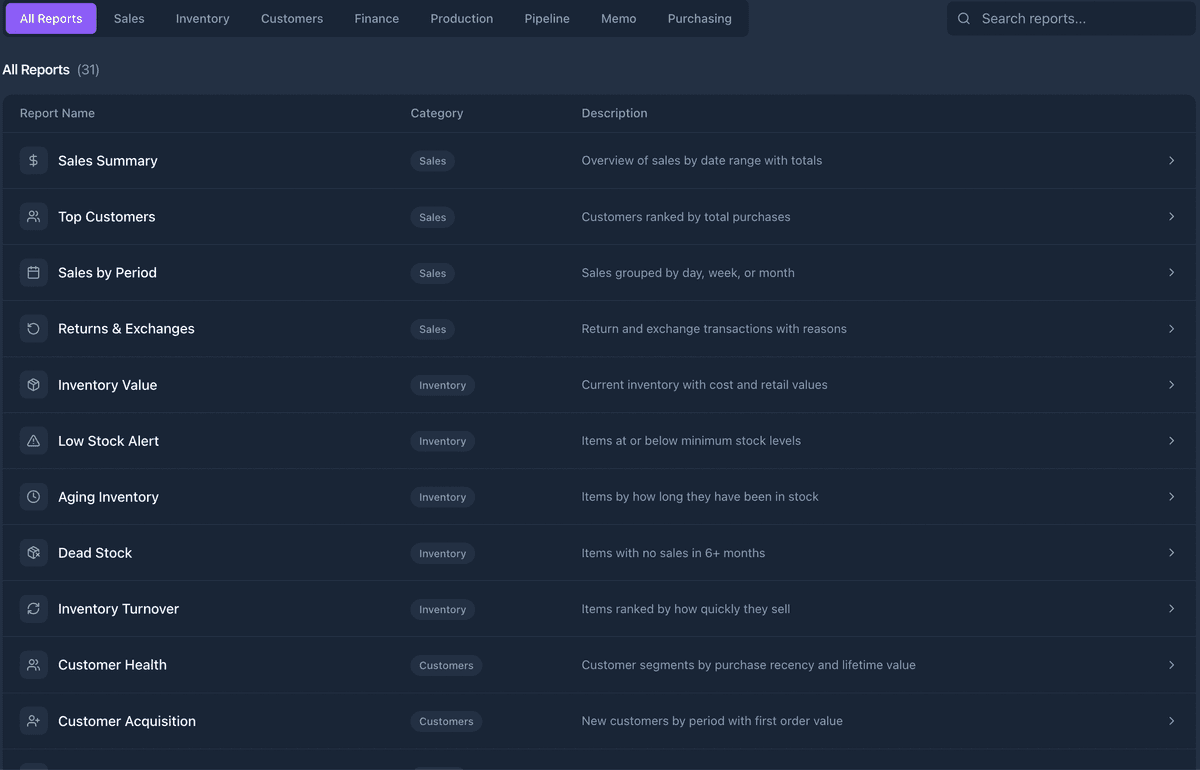Screen dimensions: 1200x770
Task: Click the Category column header
Action: pyautogui.click(x=437, y=113)
